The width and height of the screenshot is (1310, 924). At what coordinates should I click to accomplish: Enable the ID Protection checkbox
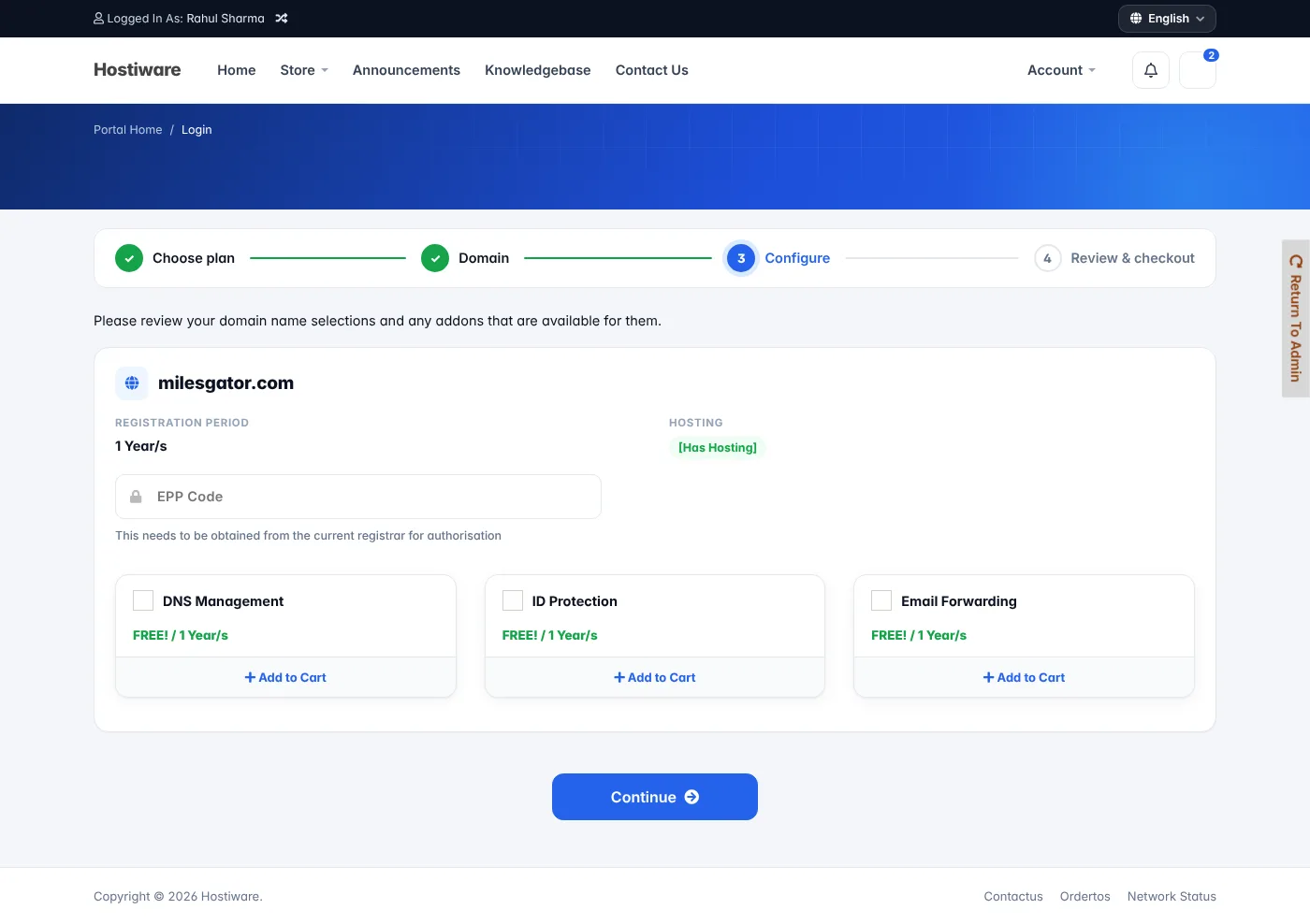tap(513, 600)
